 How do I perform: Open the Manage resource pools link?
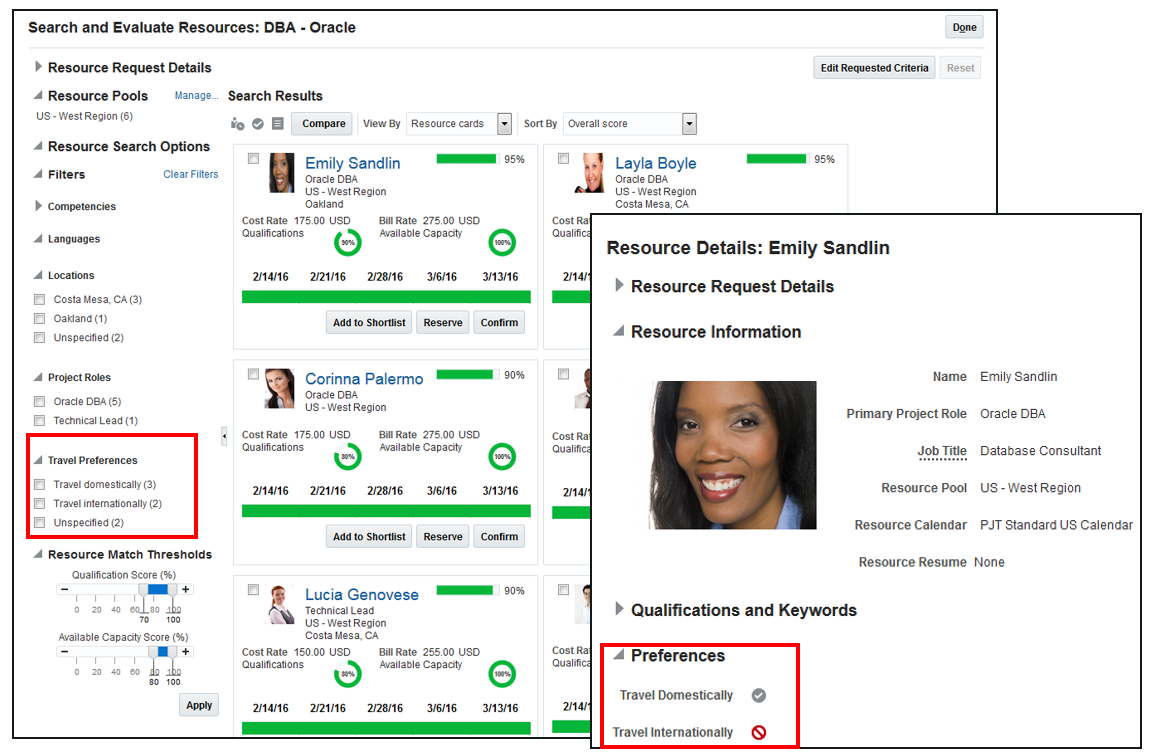point(196,95)
